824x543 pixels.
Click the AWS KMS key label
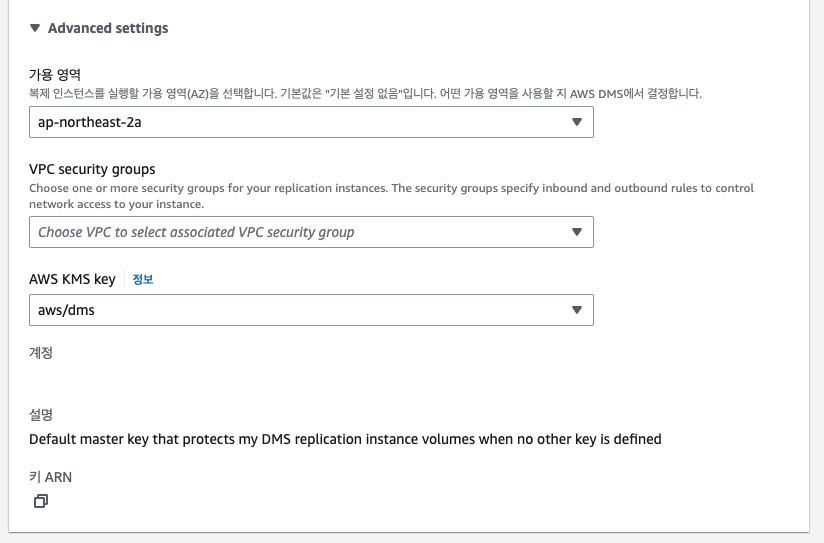(x=72, y=279)
